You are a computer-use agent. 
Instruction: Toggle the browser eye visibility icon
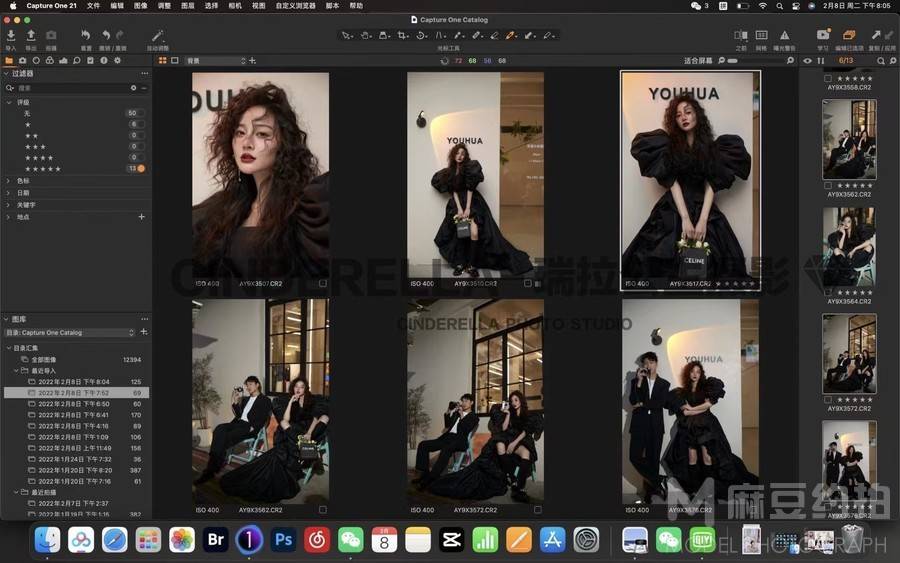point(808,60)
